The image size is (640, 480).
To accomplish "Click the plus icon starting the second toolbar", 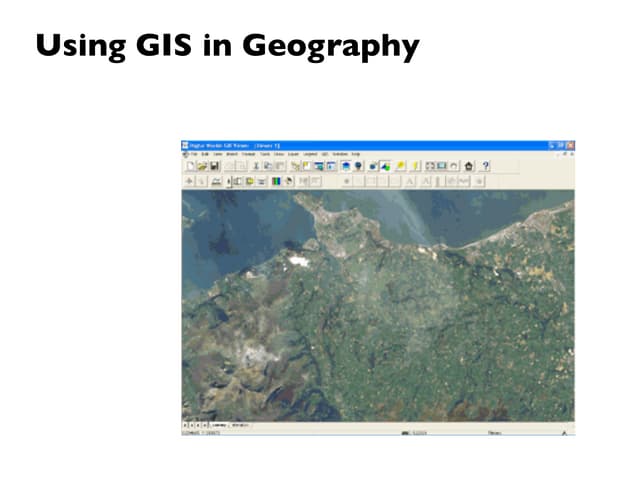I will [188, 181].
